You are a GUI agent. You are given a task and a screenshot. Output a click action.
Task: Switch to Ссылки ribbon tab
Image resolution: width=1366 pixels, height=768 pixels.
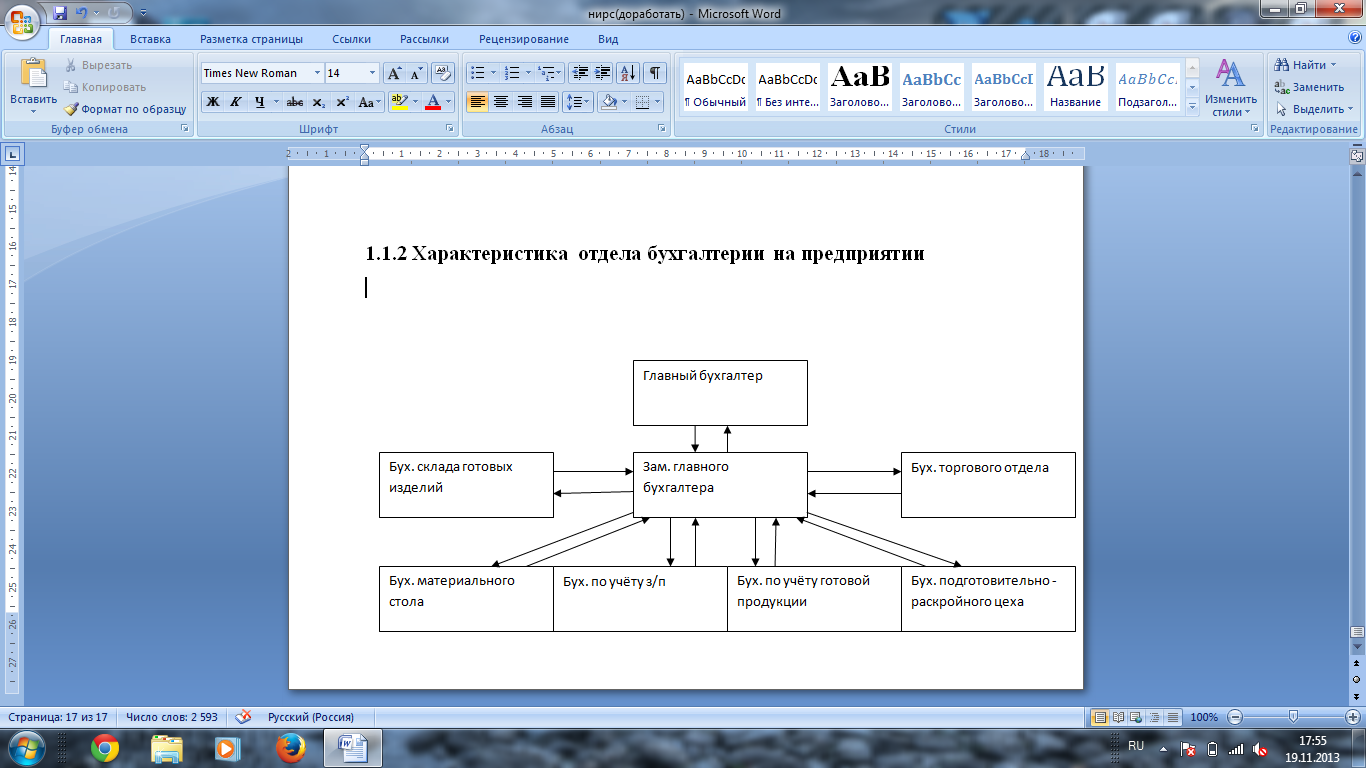[351, 39]
